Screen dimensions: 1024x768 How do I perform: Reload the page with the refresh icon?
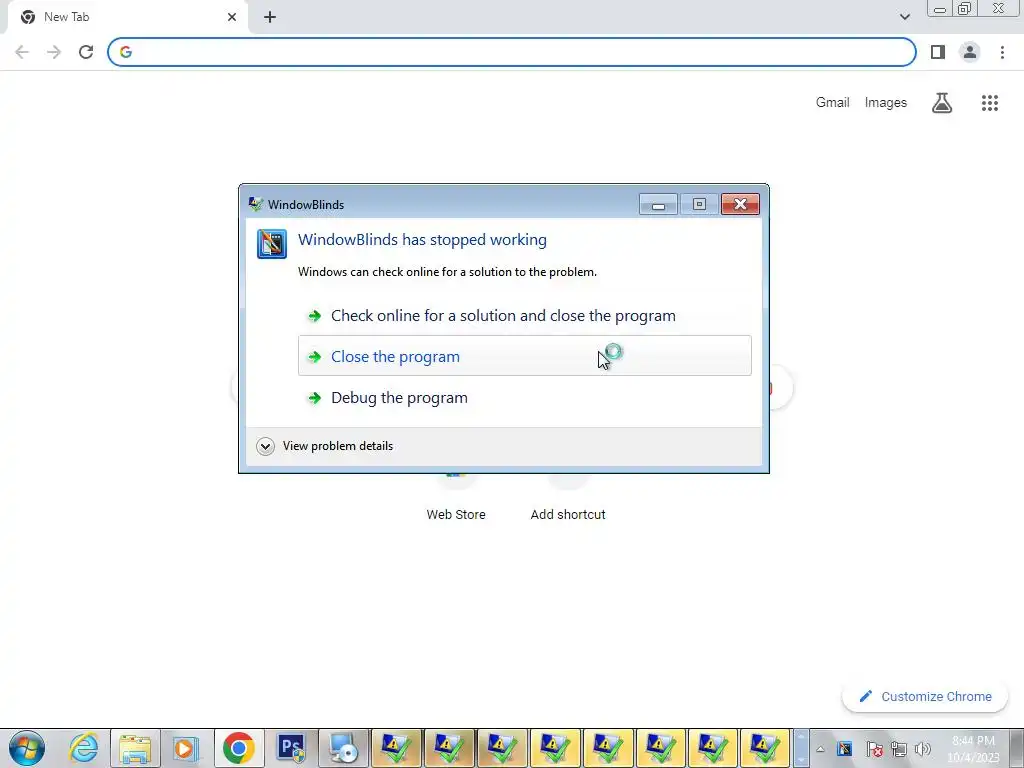86,52
